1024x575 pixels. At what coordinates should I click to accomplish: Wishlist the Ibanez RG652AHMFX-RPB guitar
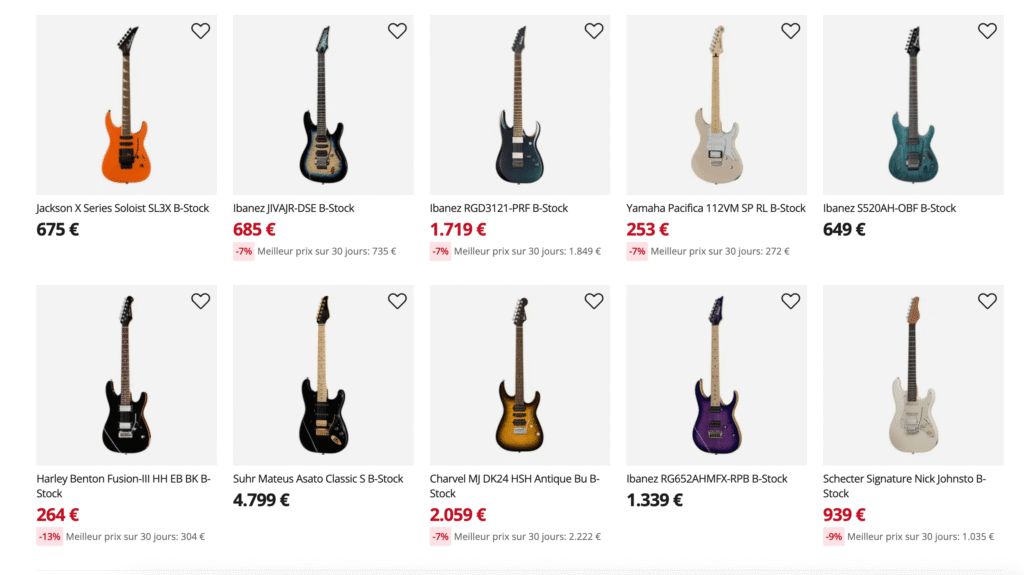(x=790, y=301)
